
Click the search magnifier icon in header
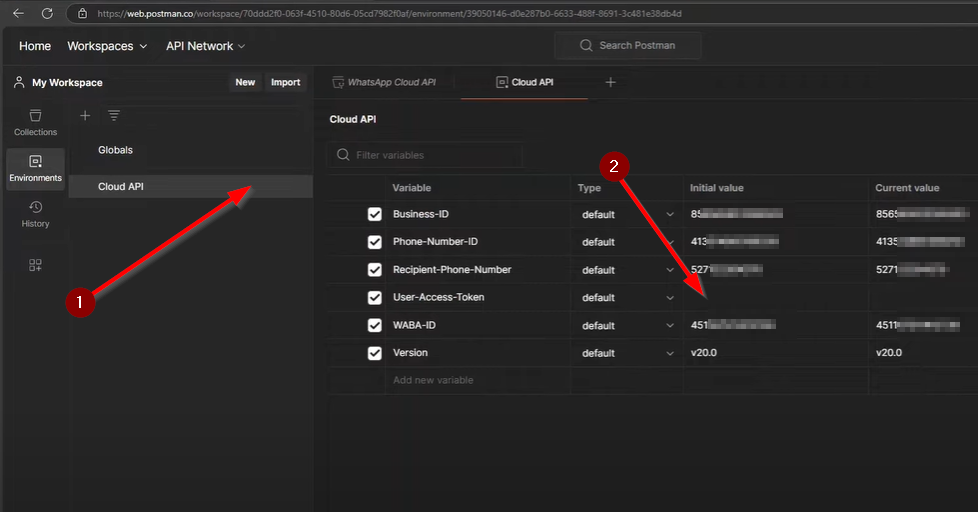(586, 46)
